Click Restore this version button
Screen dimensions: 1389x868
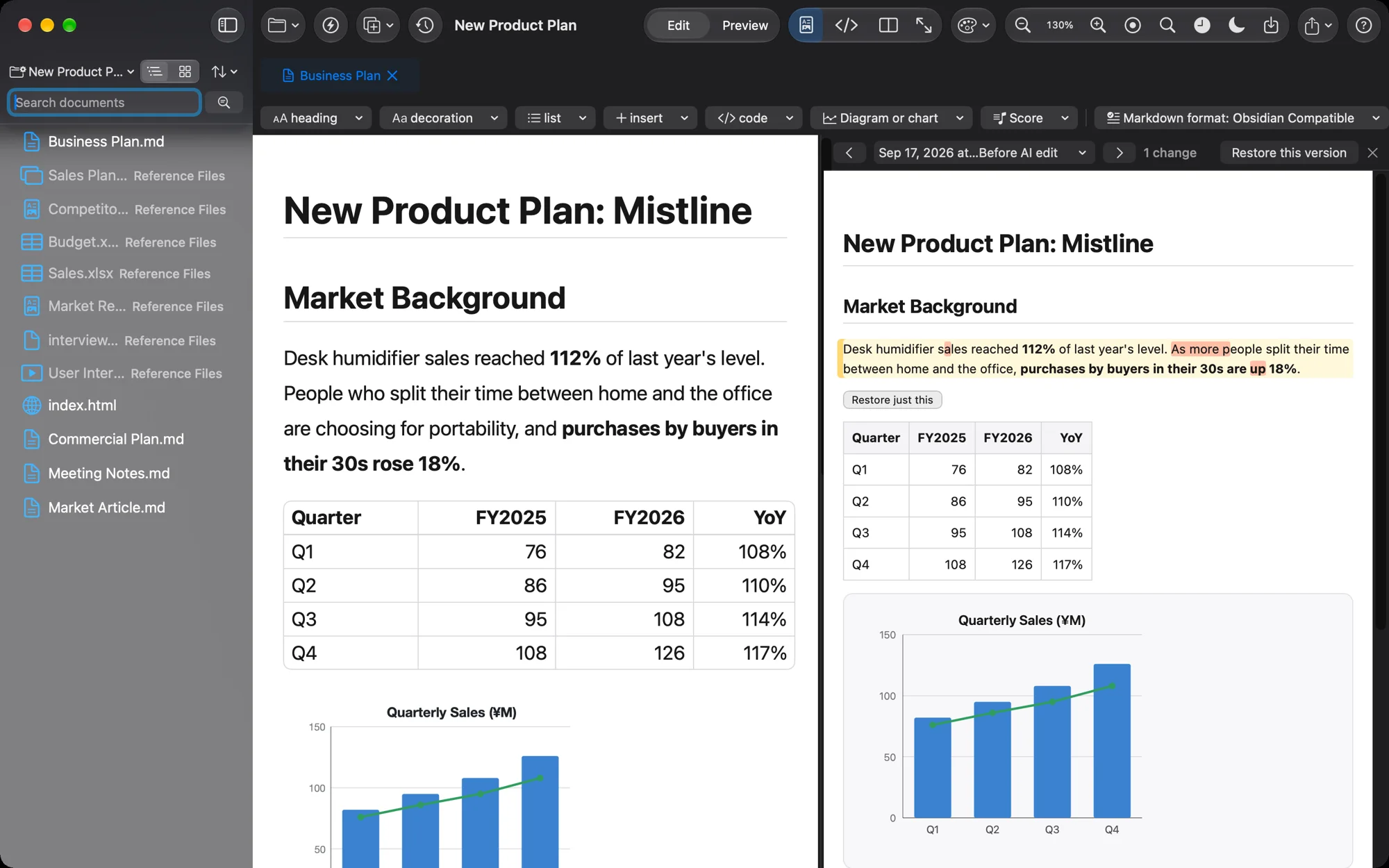click(x=1288, y=153)
